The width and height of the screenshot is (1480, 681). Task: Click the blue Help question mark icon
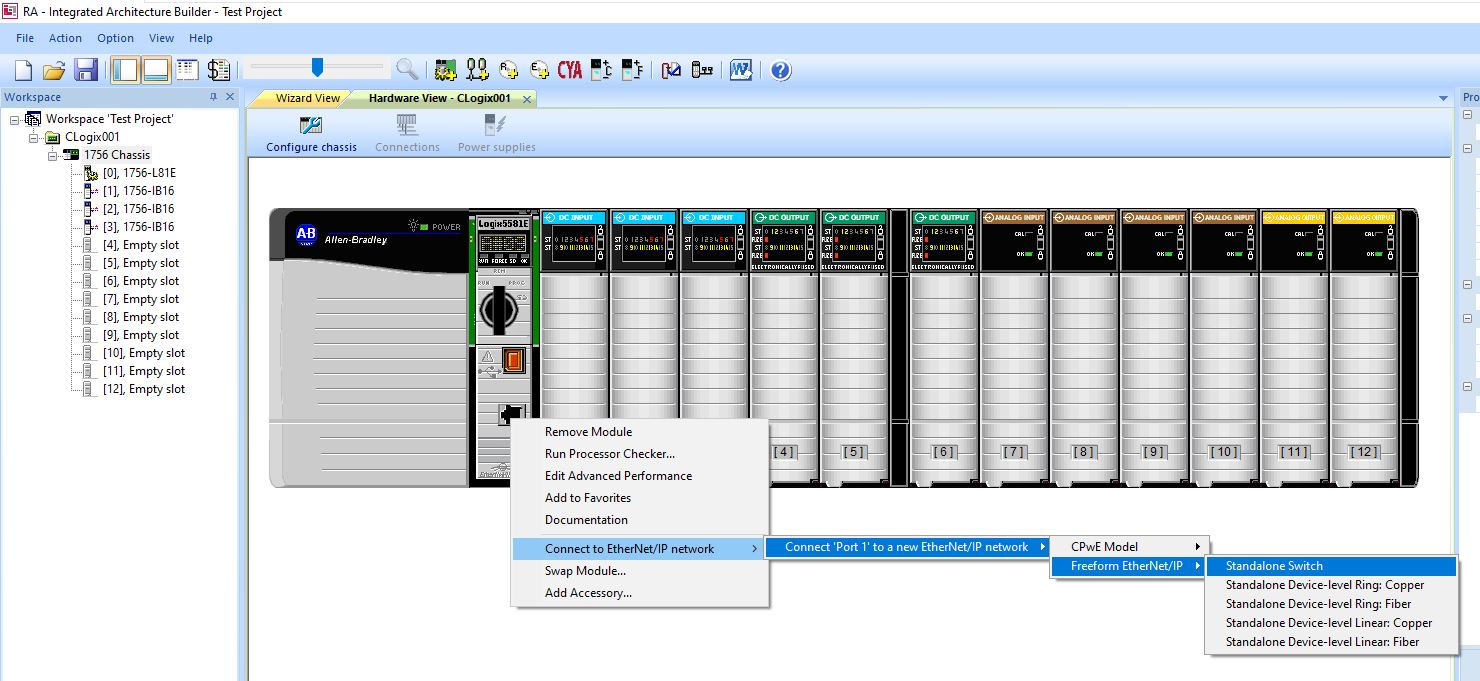[x=781, y=70]
